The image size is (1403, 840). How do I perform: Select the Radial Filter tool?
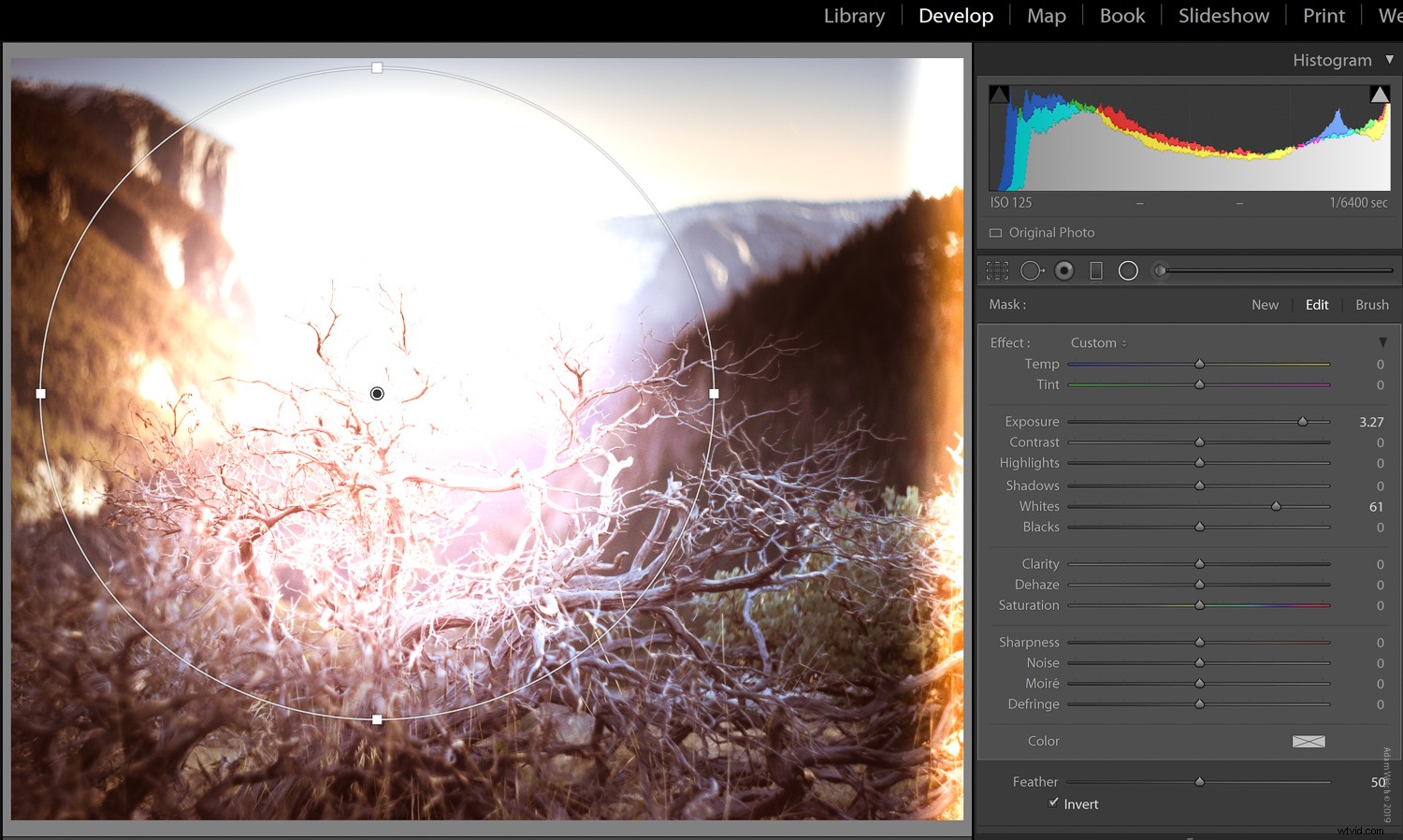click(1128, 270)
